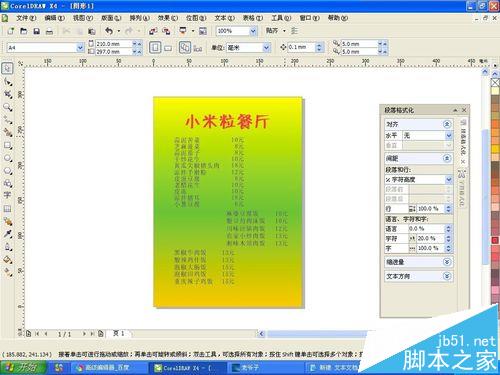
Task: Click the Export icon
Action: (166, 31)
